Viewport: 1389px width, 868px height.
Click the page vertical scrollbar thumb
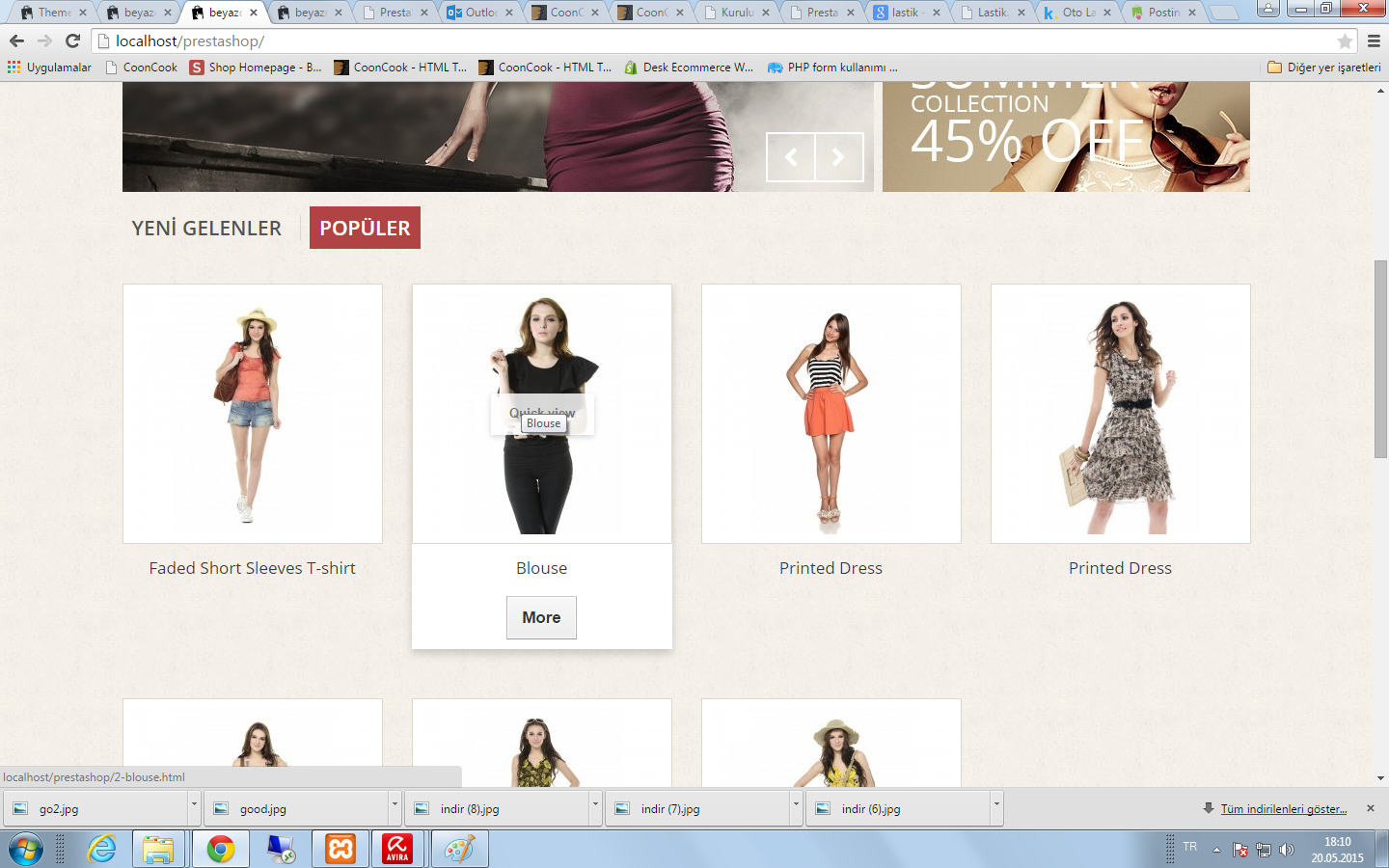pyautogui.click(x=1381, y=359)
